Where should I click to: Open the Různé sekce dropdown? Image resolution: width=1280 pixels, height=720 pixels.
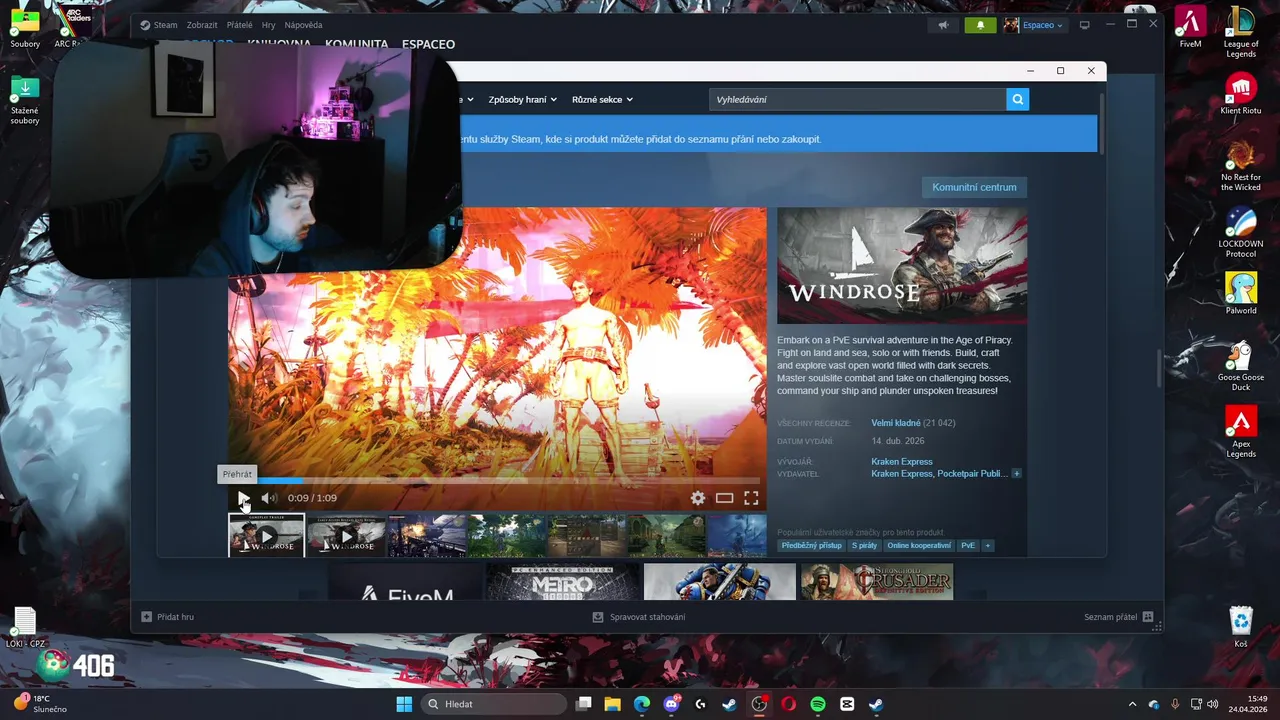(x=602, y=100)
